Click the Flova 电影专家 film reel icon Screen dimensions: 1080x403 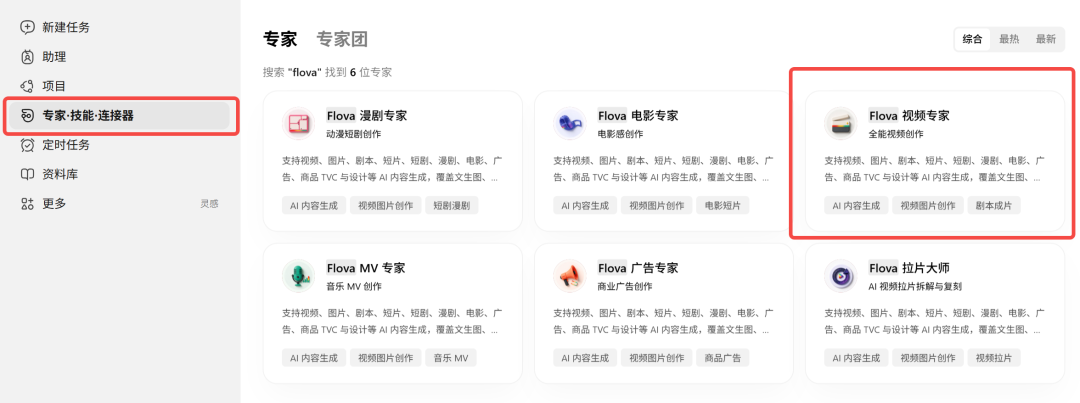[x=570, y=123]
